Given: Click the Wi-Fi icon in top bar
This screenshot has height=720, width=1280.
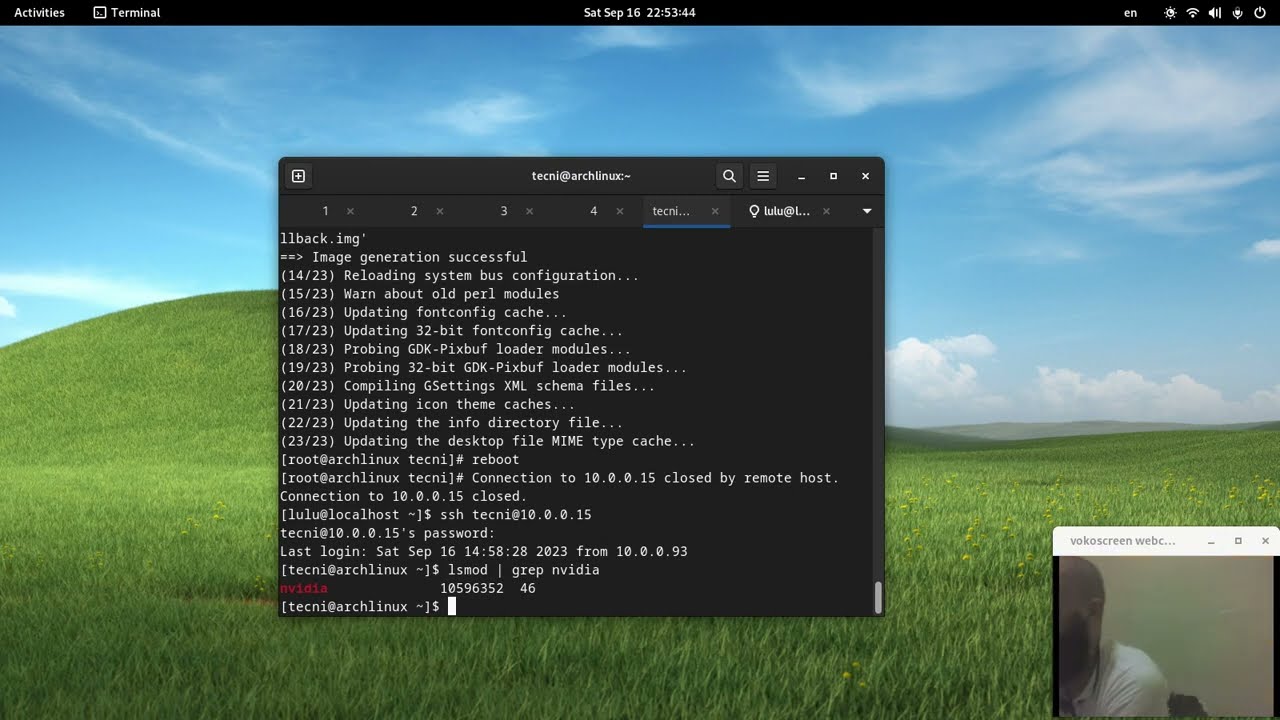Looking at the screenshot, I should (1192, 13).
